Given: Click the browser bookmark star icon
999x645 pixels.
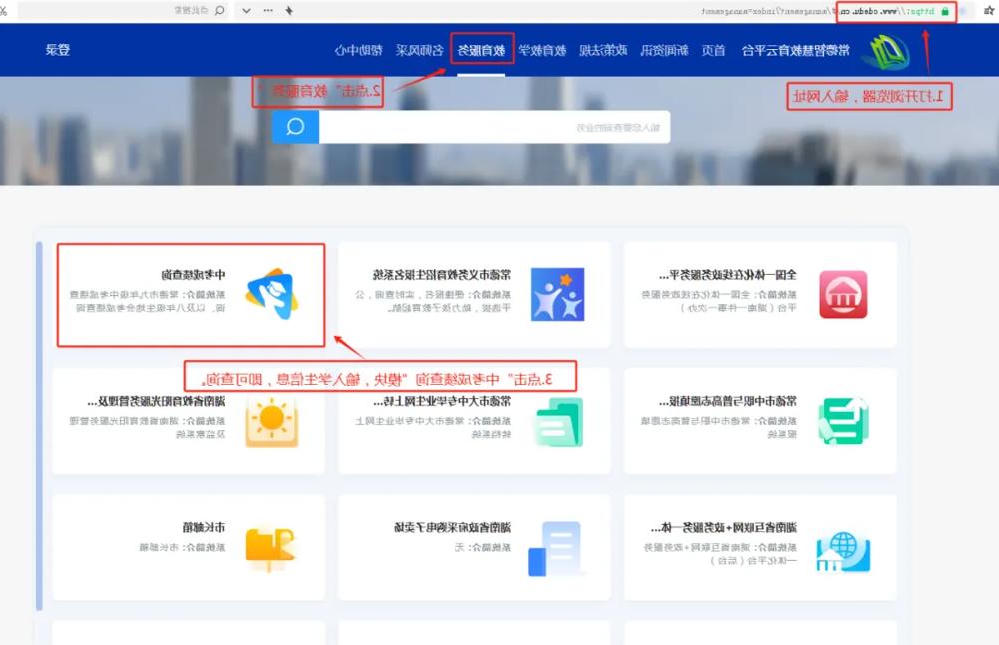Looking at the screenshot, I should [989, 11].
